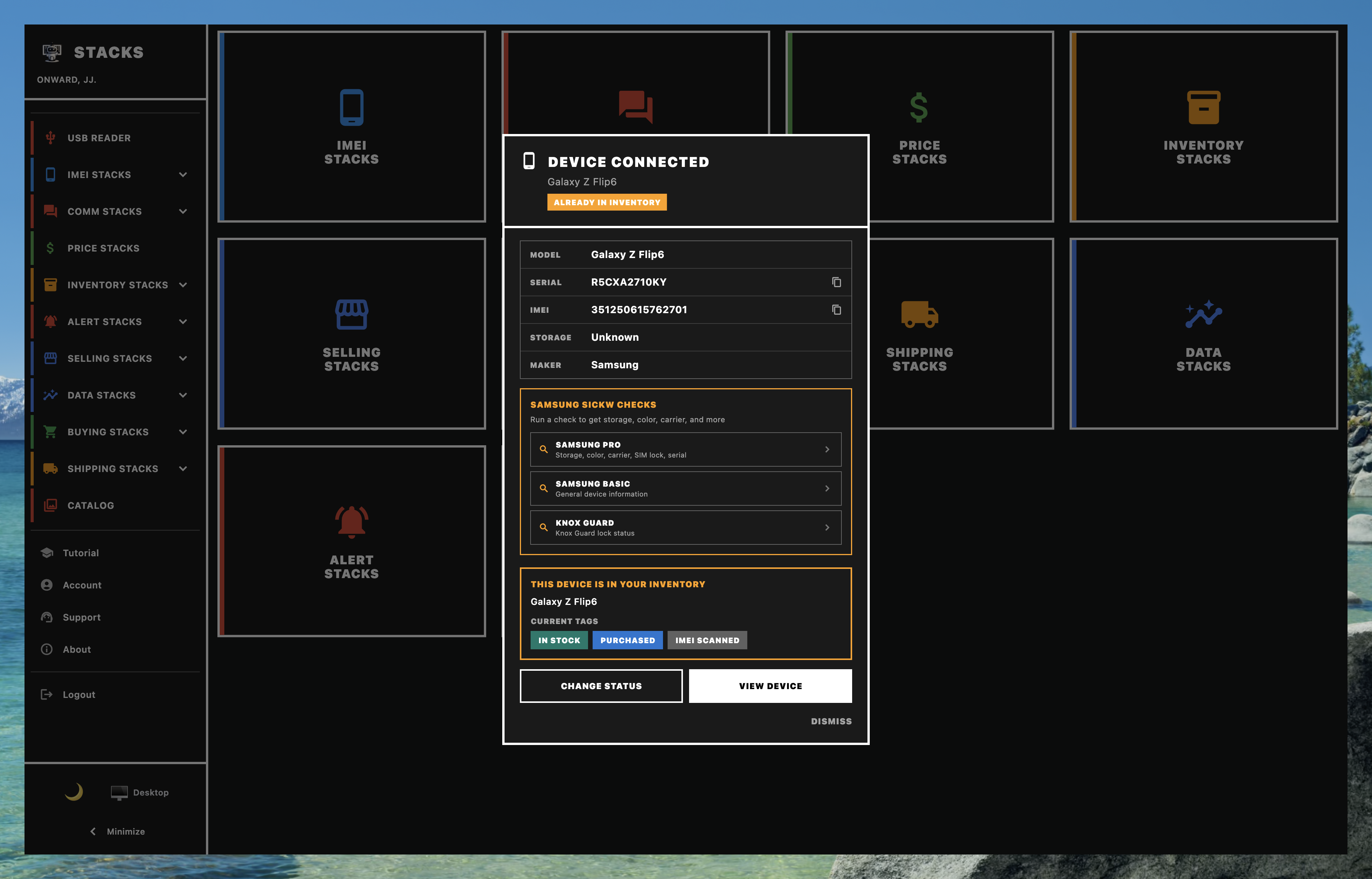Minimize the sidebar panel
Viewport: 1372px width, 879px height.
(118, 831)
